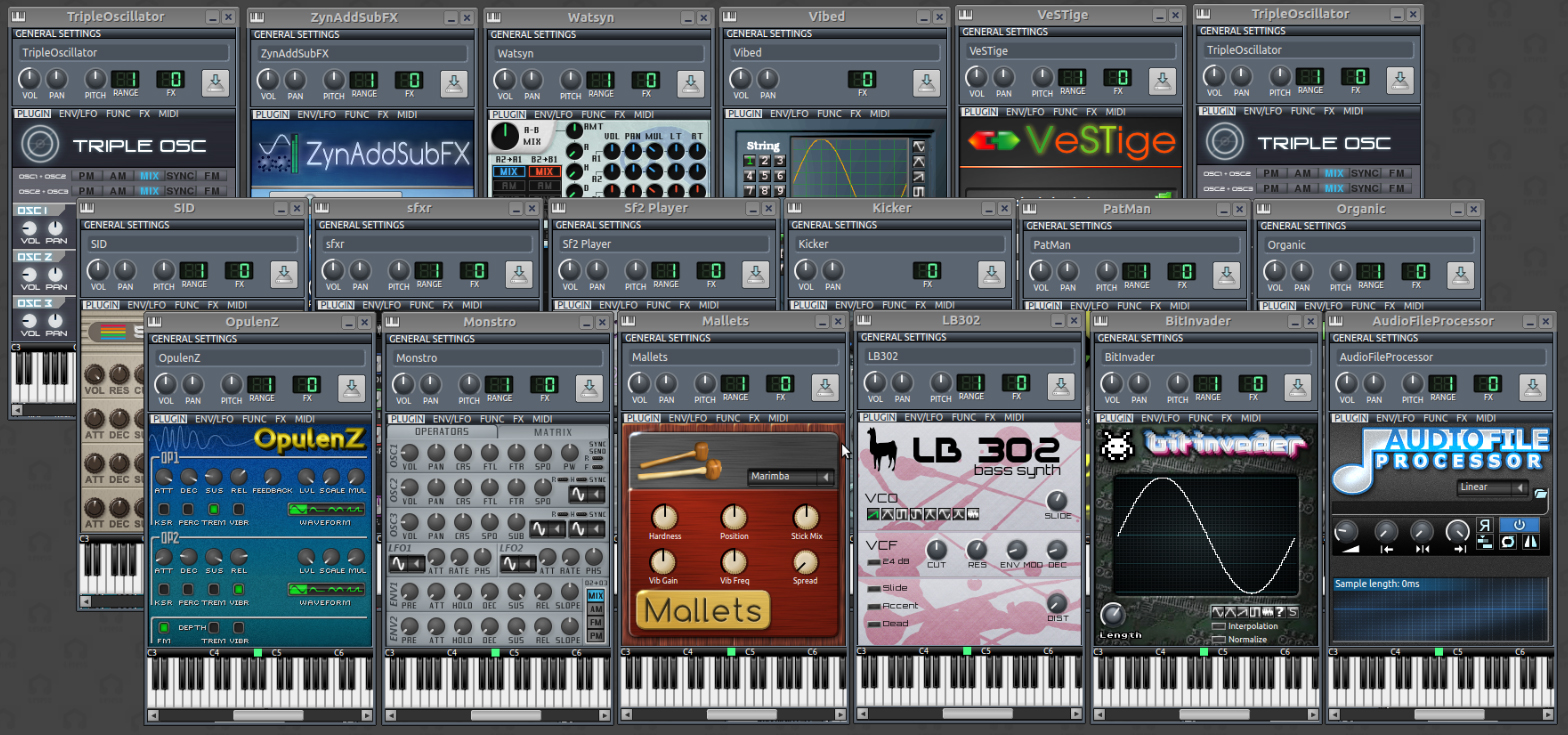
Task: Open OP1 waveform selector in OpulenZ
Action: [x=326, y=509]
